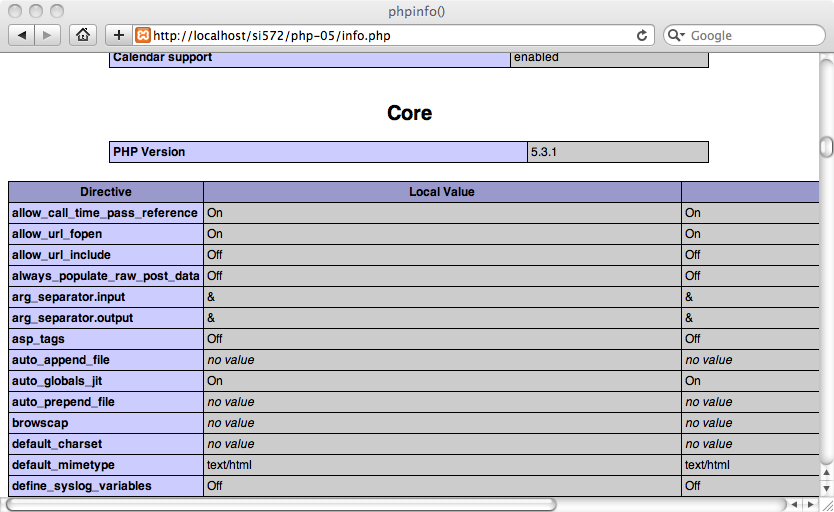Viewport: 834px width, 512px height.
Task: Open Google search options magnifier dropdown
Action: [x=676, y=36]
